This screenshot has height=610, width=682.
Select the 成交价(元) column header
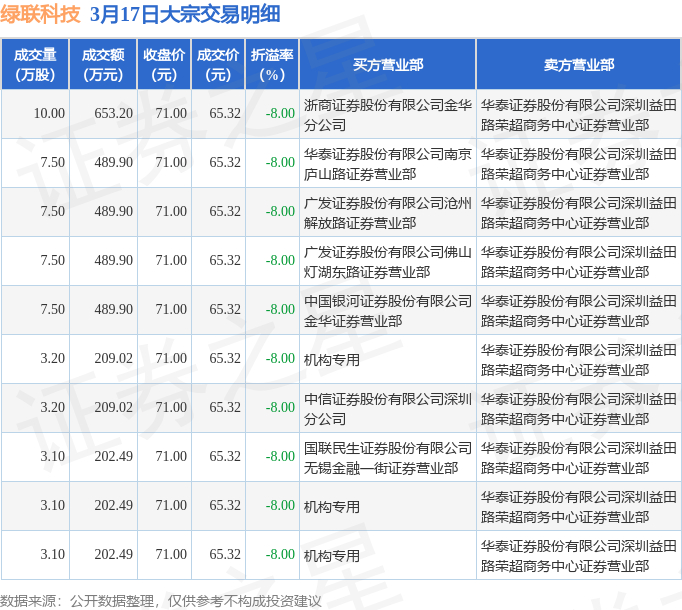[x=218, y=64]
